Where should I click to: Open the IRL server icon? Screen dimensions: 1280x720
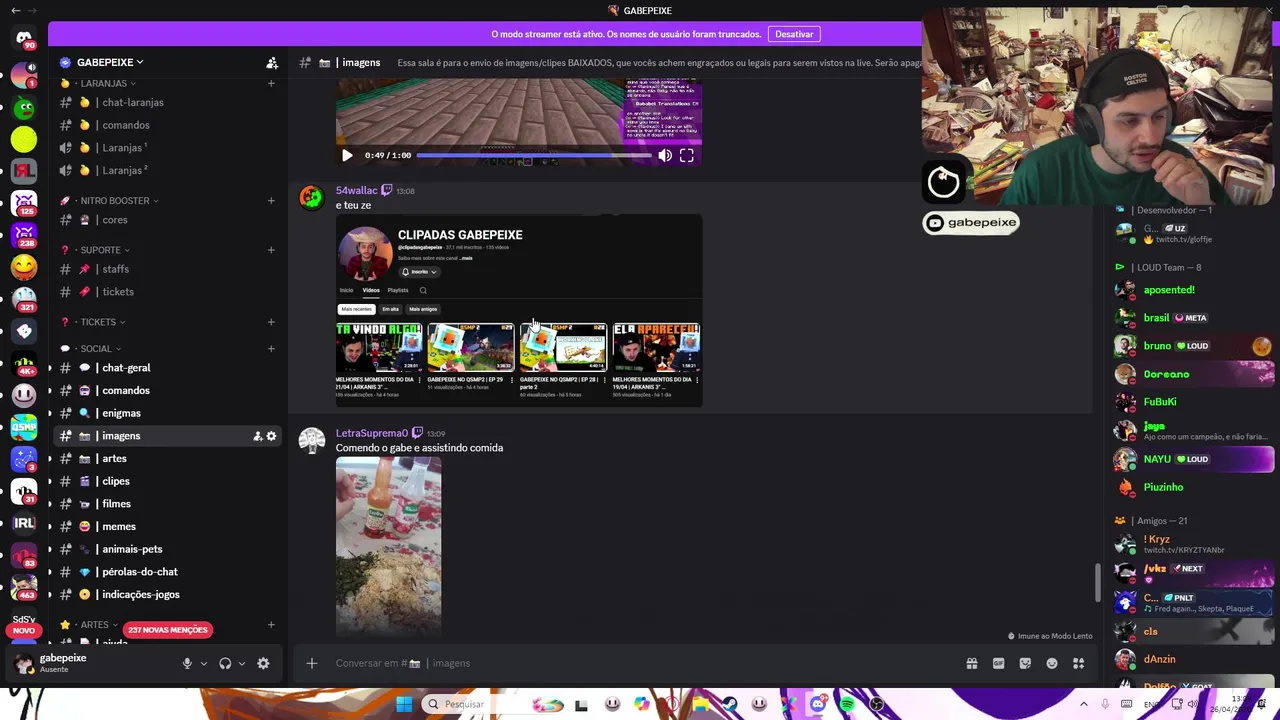coord(24,523)
